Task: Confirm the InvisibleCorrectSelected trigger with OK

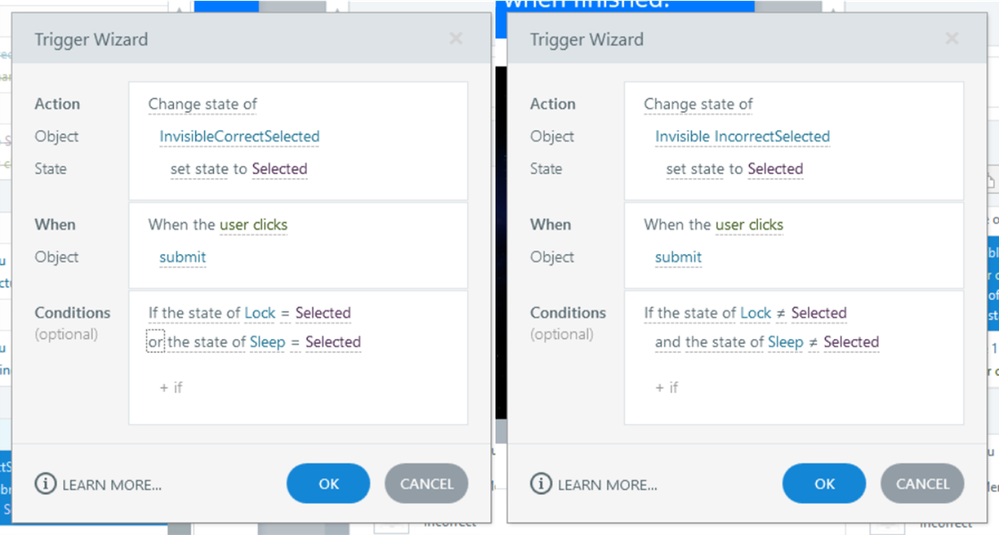Action: 328,484
